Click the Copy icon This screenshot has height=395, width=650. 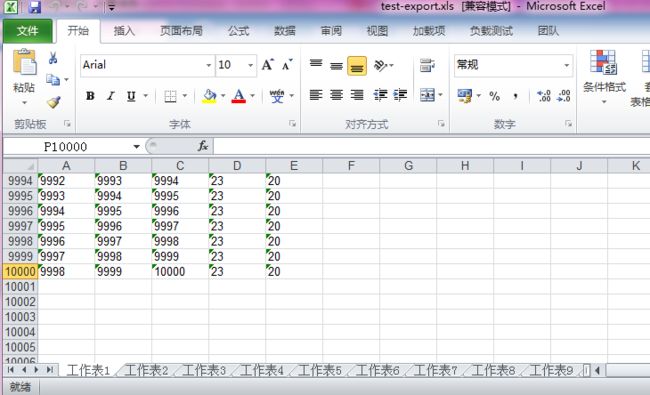(53, 79)
